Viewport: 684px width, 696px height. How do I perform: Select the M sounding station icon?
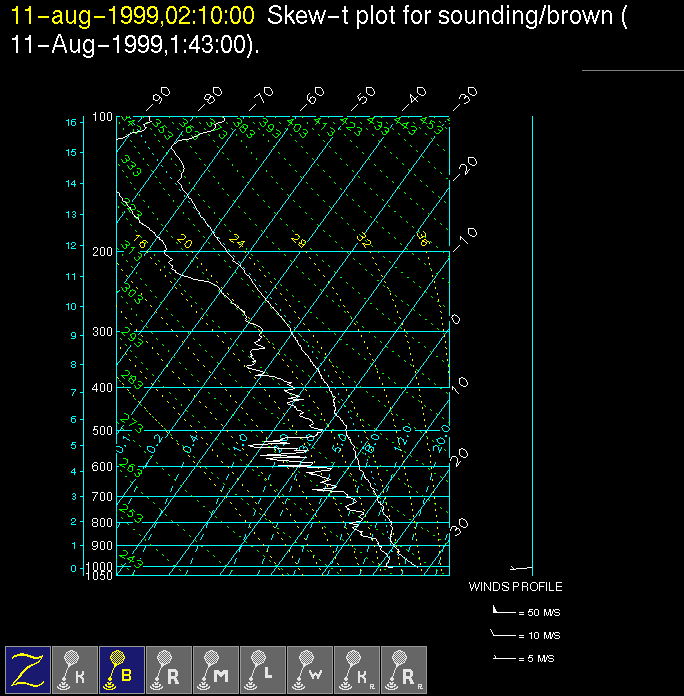tap(216, 669)
